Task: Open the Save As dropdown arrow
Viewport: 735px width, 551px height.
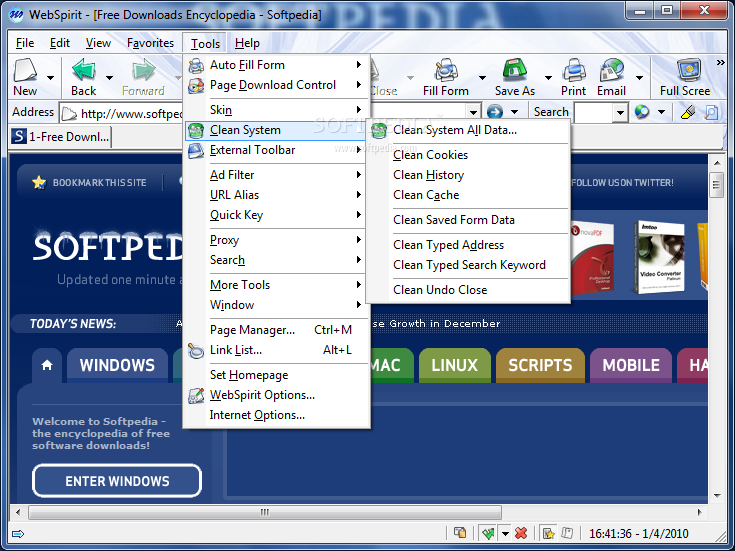Action: (548, 77)
